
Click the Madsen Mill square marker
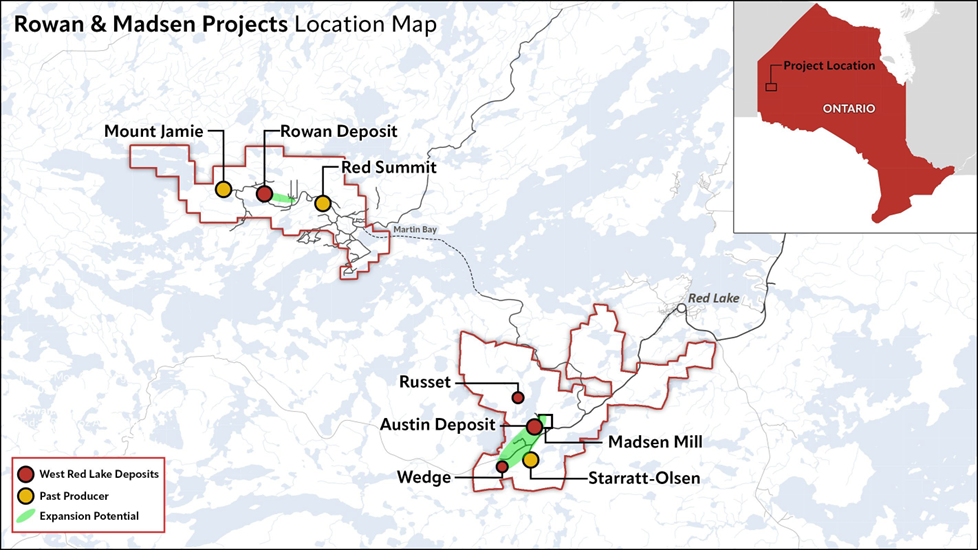point(545,420)
